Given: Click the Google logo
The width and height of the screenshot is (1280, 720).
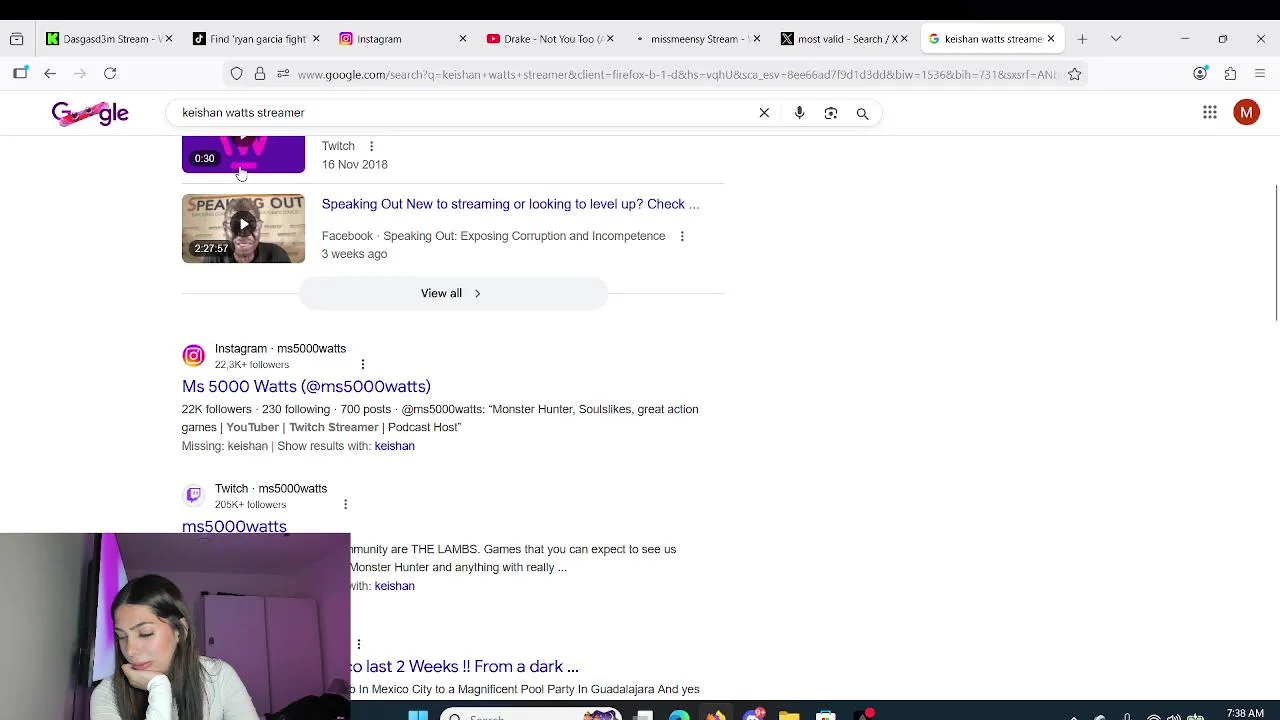Looking at the screenshot, I should pos(90,113).
